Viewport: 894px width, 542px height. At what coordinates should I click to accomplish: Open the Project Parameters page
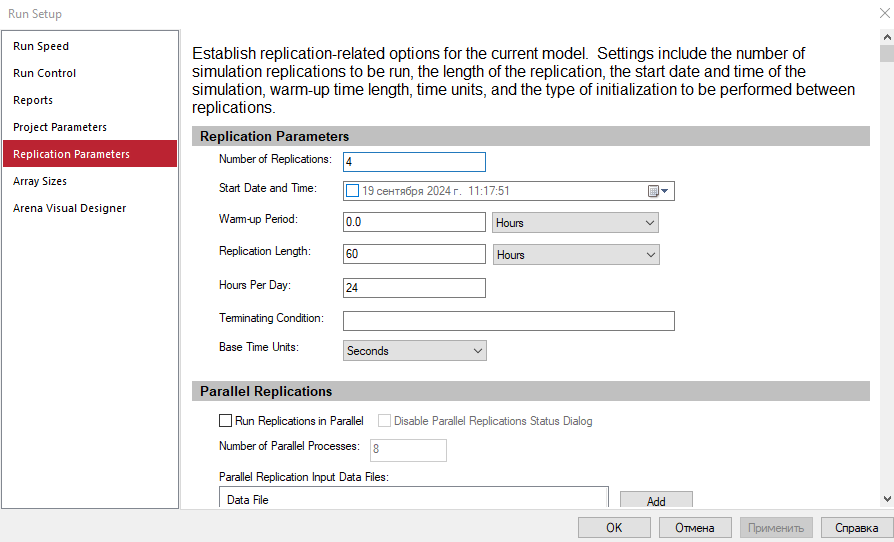60,127
